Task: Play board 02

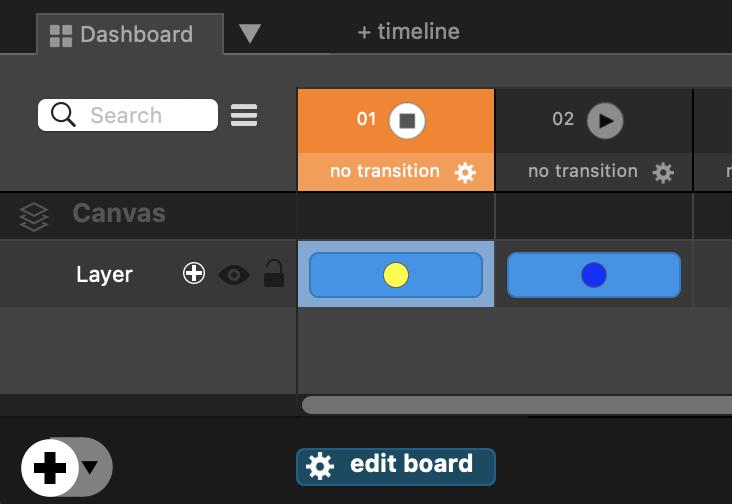Action: point(604,120)
